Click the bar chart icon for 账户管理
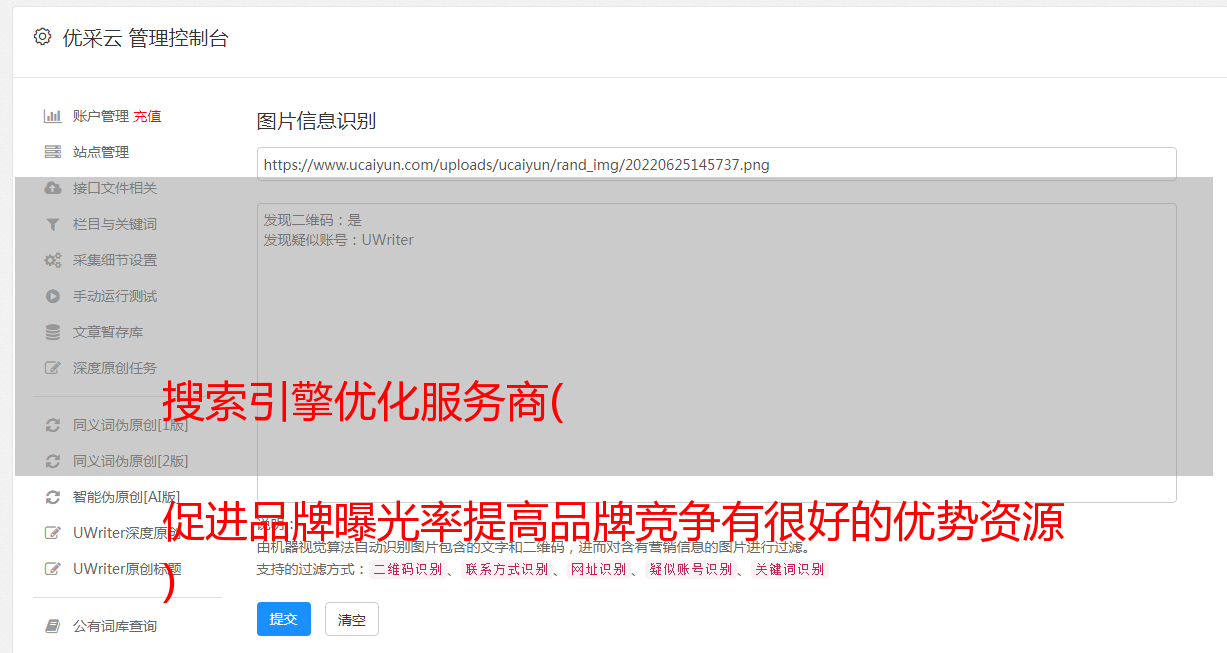Screen dimensions: 1227x653 (x=53, y=116)
